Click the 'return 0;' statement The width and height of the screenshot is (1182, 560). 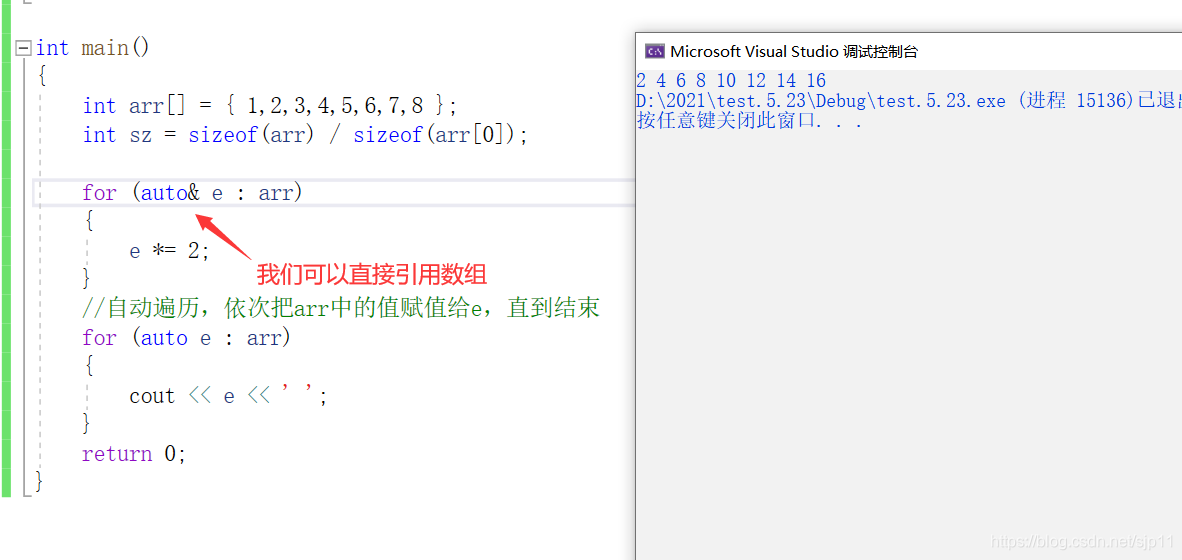[x=133, y=454]
